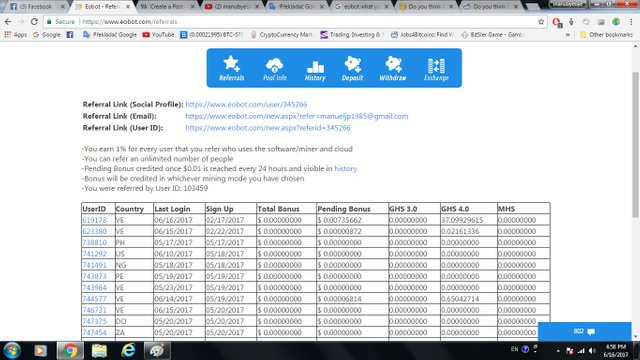The width and height of the screenshot is (640, 360).
Task: Open user 738810 profile link
Action: [94, 242]
